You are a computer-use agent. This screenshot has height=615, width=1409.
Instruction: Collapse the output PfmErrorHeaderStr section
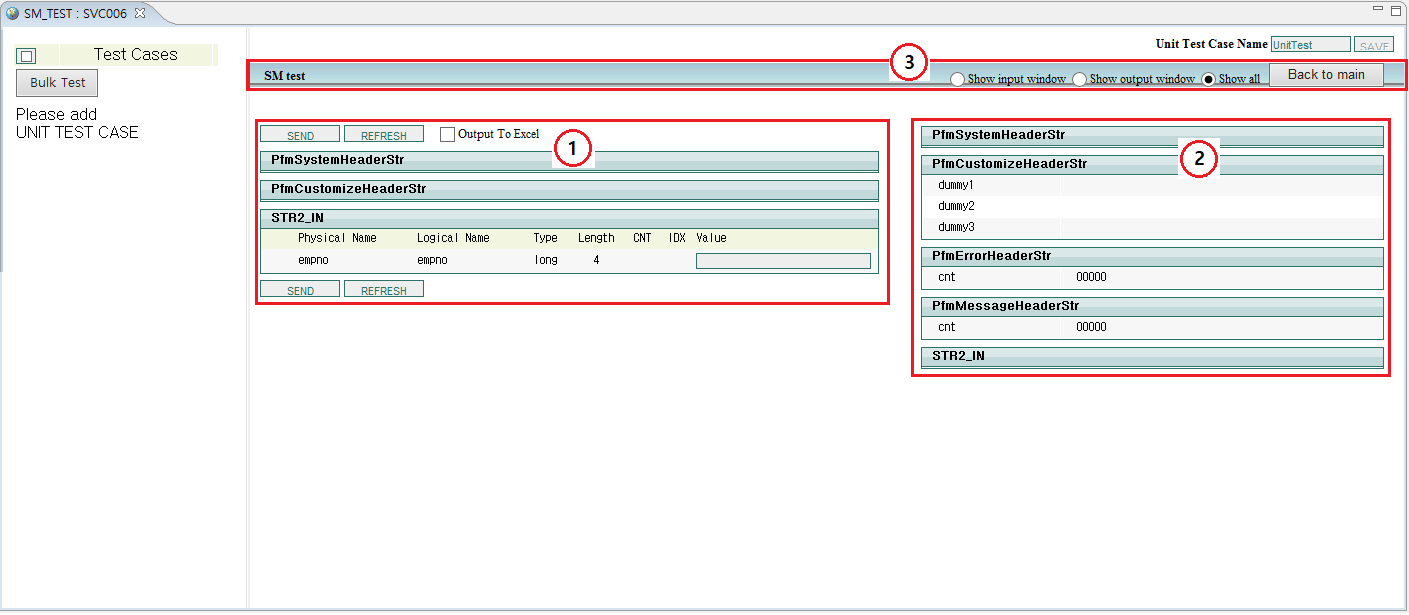1151,256
